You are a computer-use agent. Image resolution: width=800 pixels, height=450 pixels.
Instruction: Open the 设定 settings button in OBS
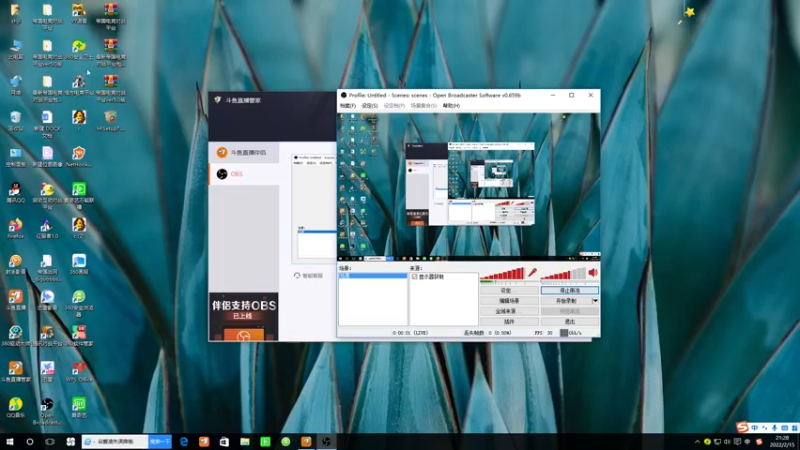point(509,290)
